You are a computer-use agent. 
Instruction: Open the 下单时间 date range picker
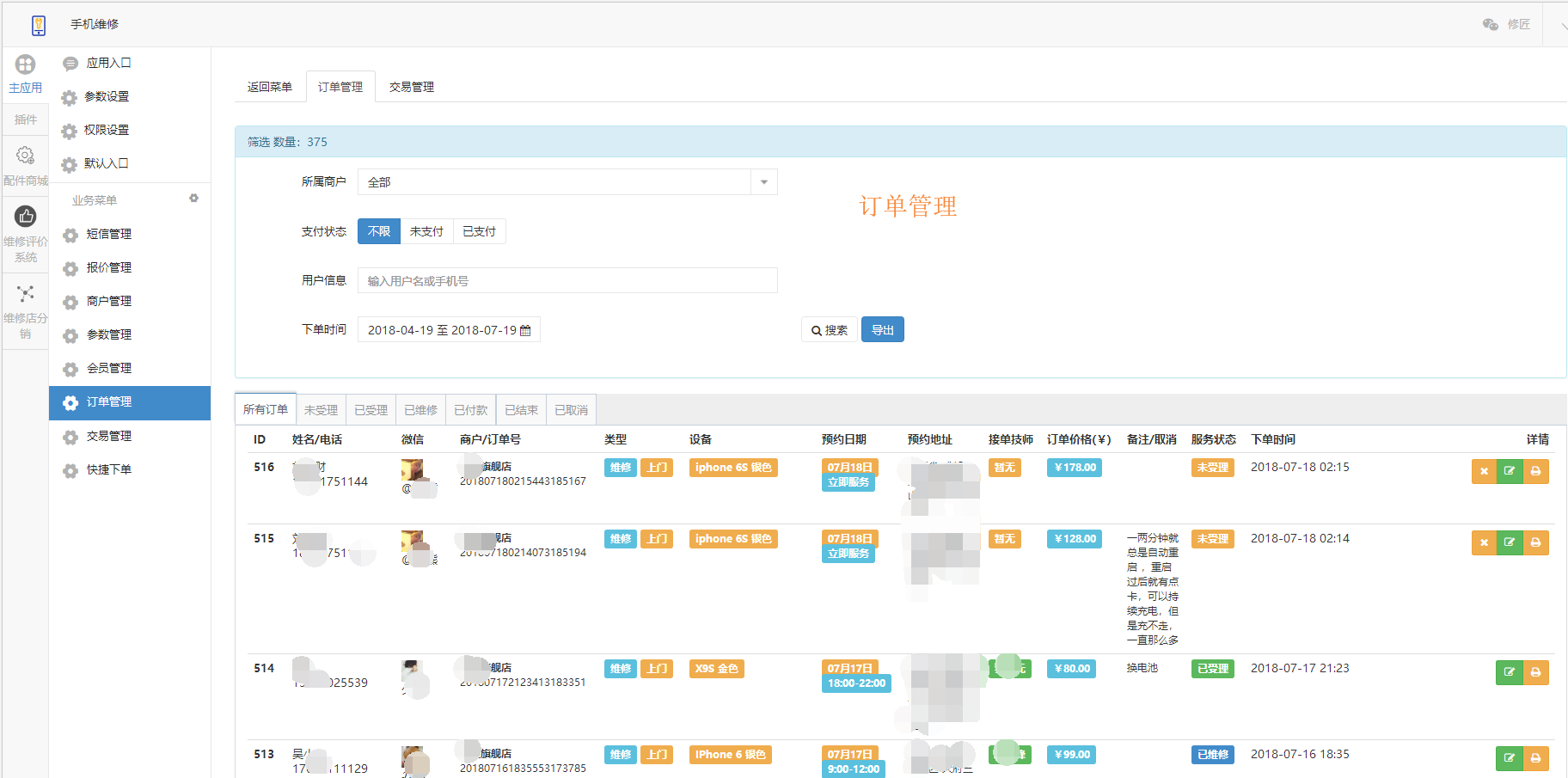point(448,329)
